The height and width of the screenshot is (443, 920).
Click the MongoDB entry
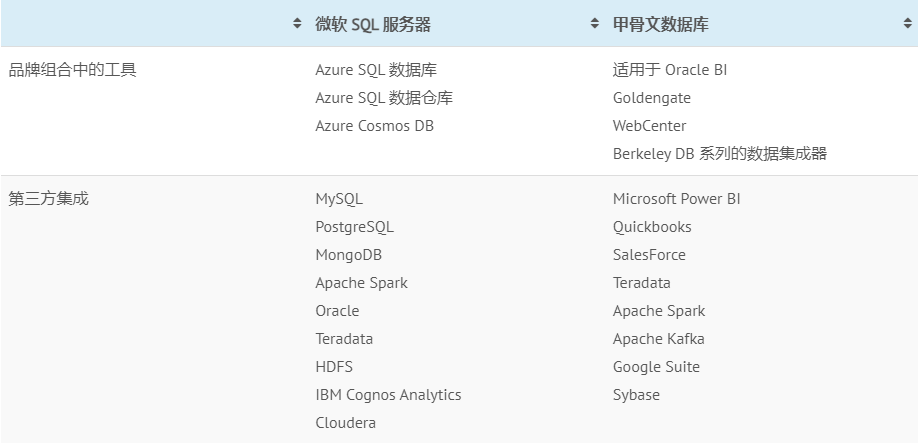coord(348,255)
